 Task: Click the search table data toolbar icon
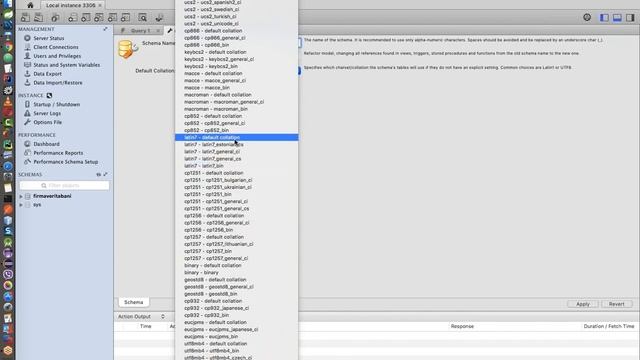[x=142, y=18]
